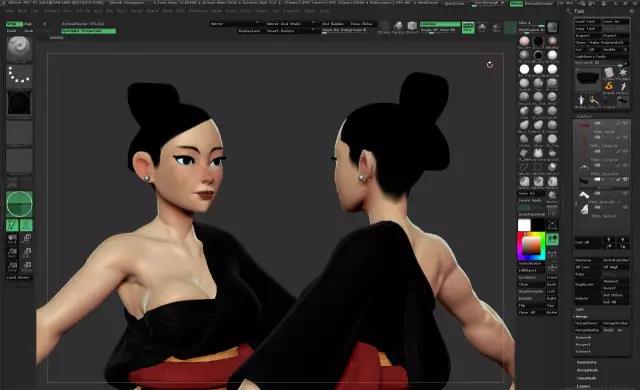The width and height of the screenshot is (640, 390).
Task: Click the SwitchColor button
Action: [x=530, y=264]
